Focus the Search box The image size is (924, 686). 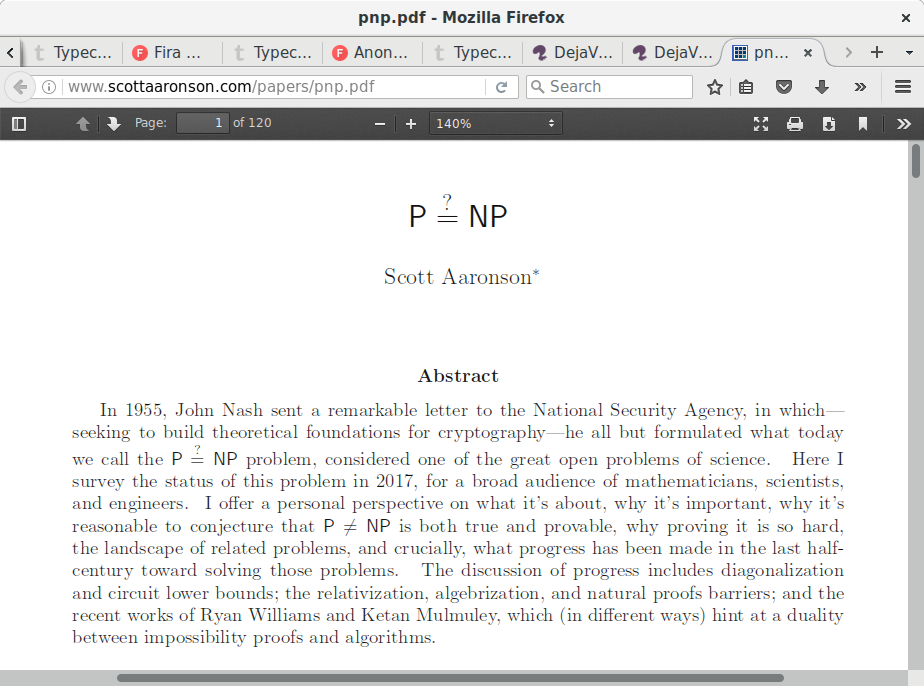[x=610, y=87]
